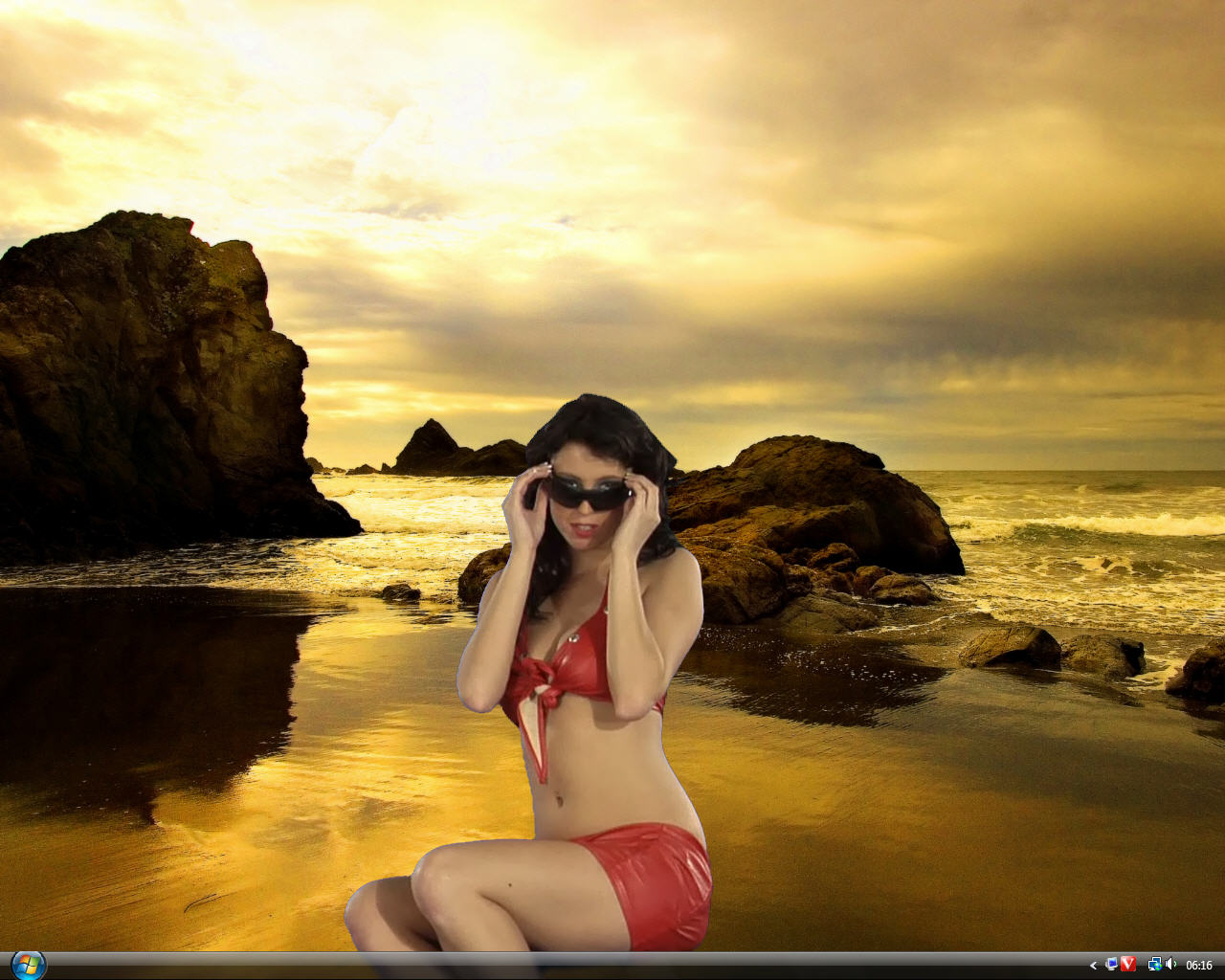Viewport: 1225px width, 980px height.
Task: Open the Windows Start menu orb
Action: click(x=28, y=964)
